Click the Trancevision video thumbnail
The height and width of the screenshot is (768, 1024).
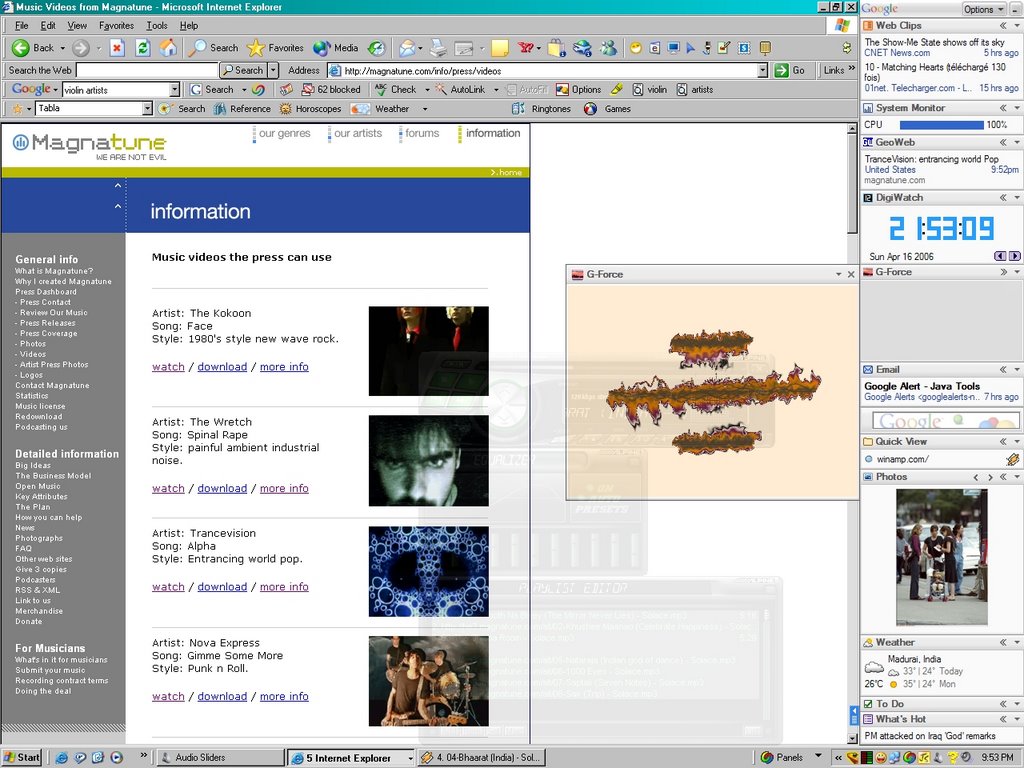pos(428,571)
